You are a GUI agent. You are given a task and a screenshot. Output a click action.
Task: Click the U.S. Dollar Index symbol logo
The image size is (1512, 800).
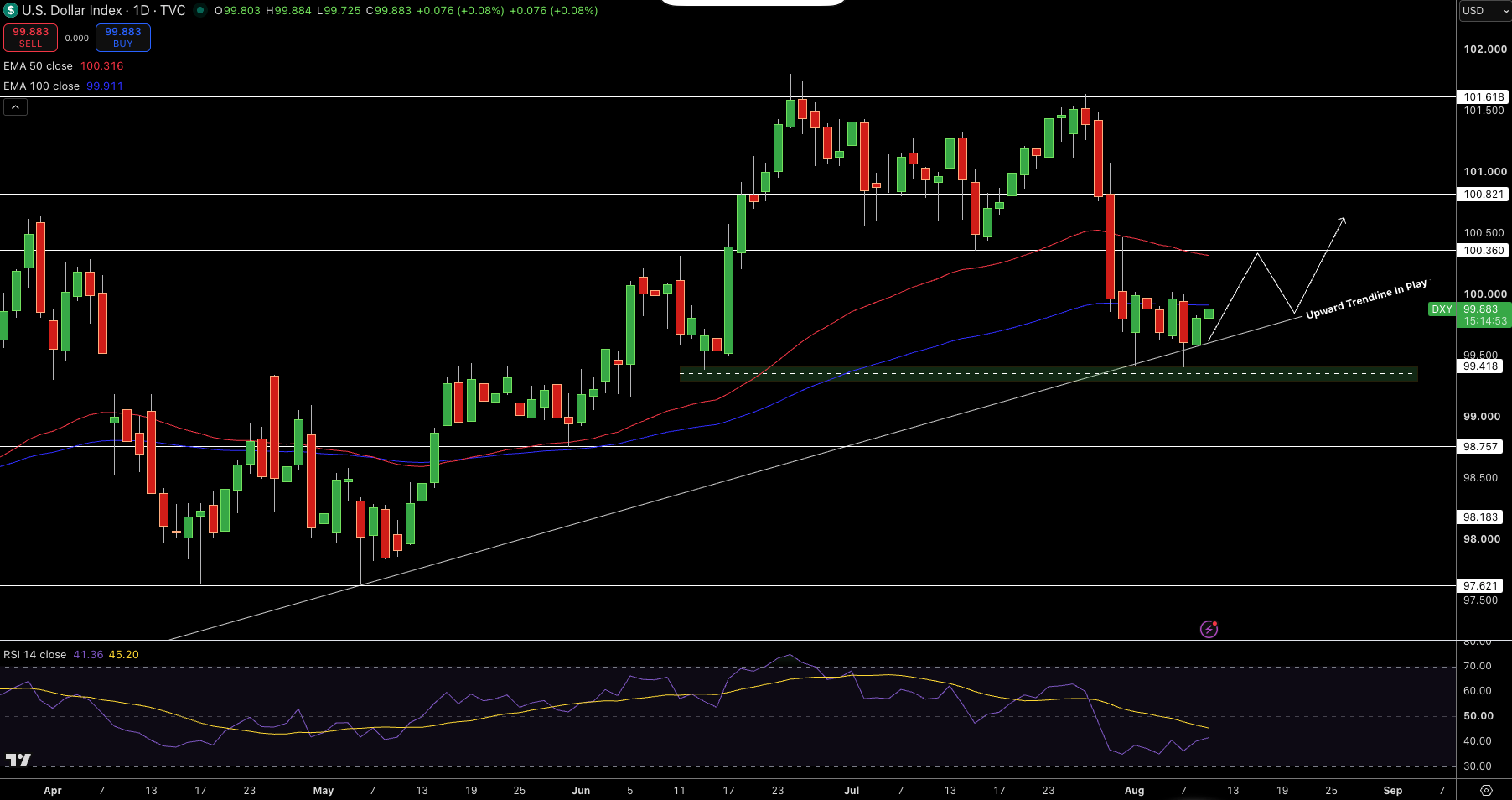coord(11,11)
